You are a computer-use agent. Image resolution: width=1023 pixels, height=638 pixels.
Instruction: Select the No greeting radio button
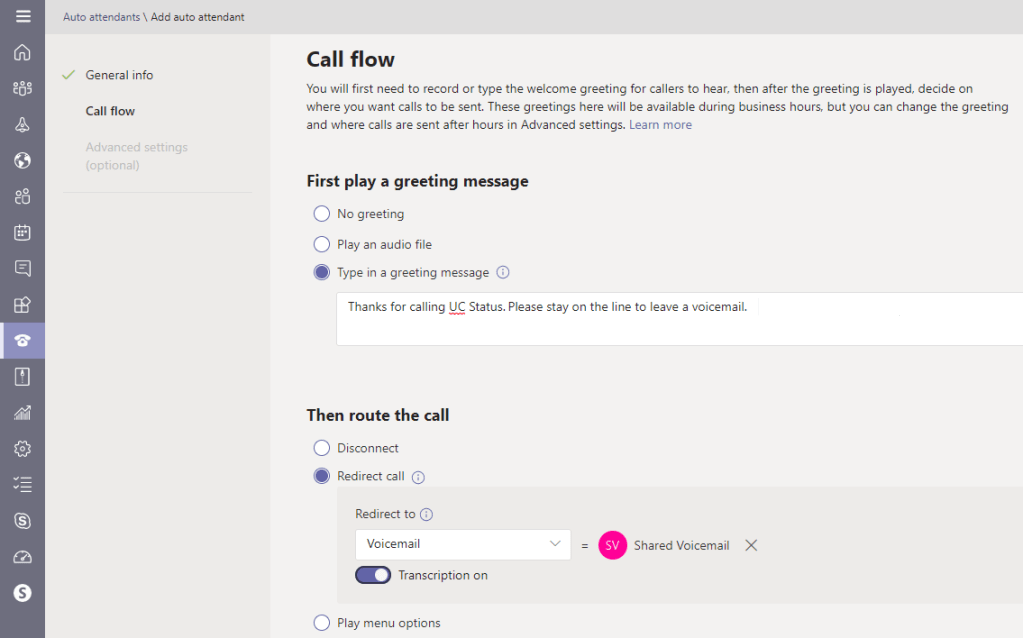[321, 213]
